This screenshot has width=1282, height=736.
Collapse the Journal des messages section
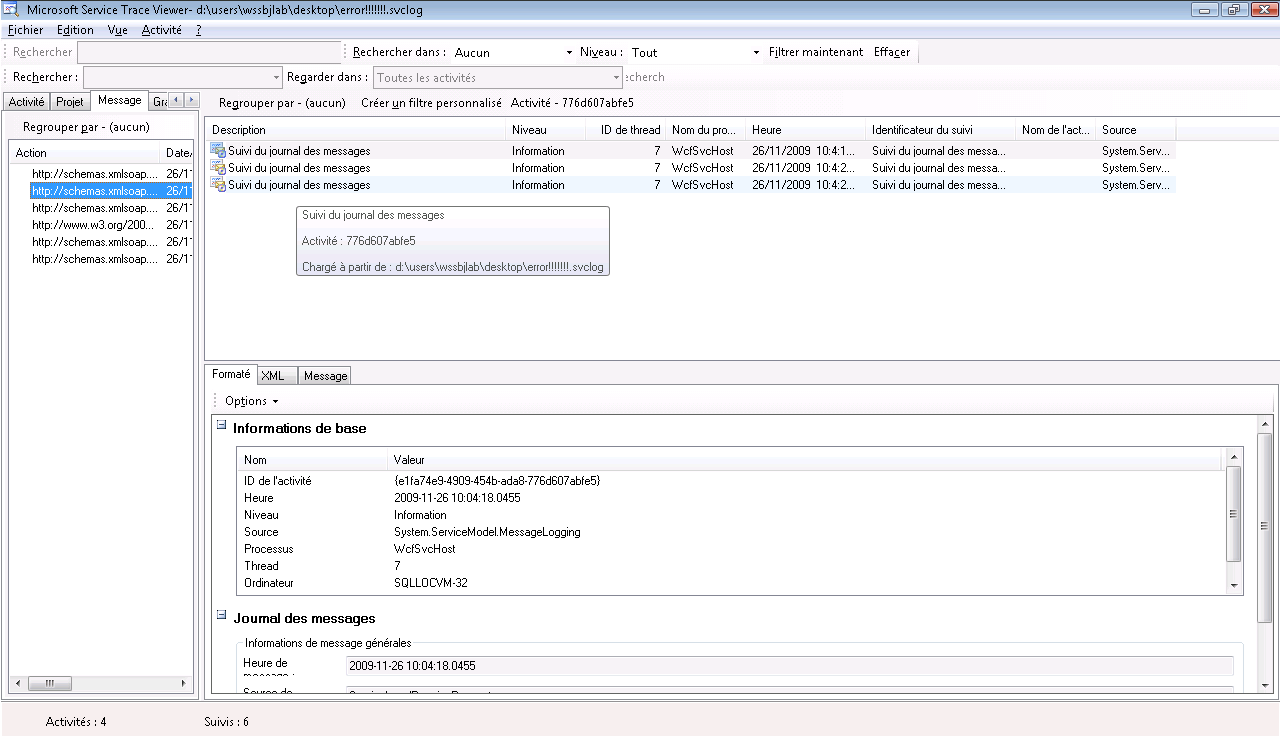pos(221,615)
